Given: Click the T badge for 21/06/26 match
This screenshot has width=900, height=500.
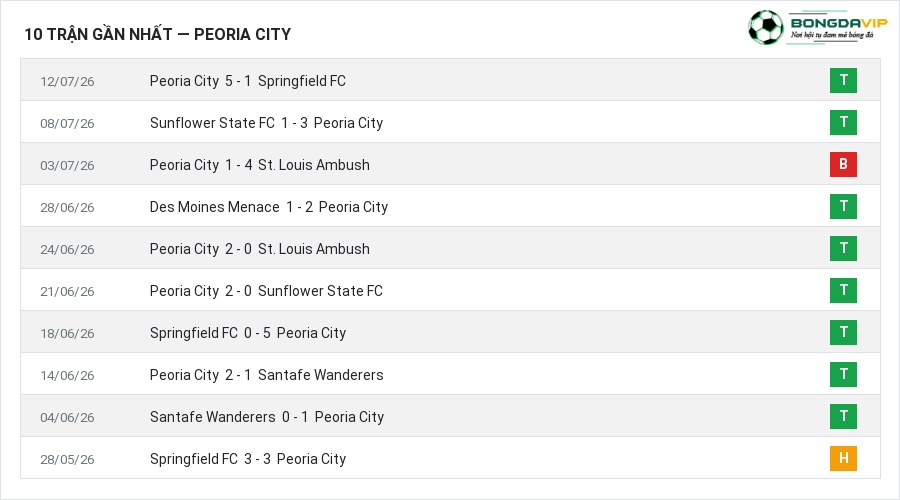Looking at the screenshot, I should pos(843,290).
